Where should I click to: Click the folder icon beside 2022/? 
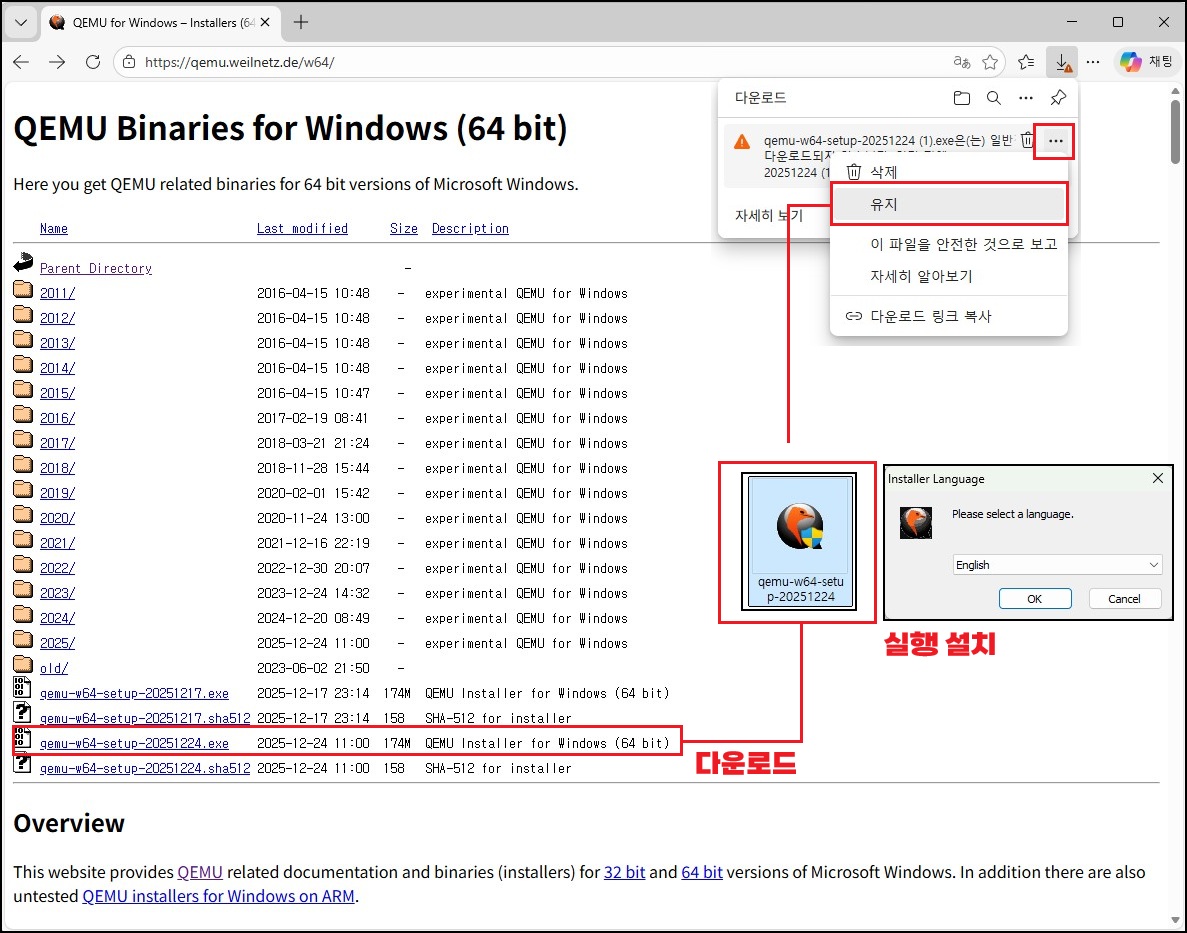(23, 565)
